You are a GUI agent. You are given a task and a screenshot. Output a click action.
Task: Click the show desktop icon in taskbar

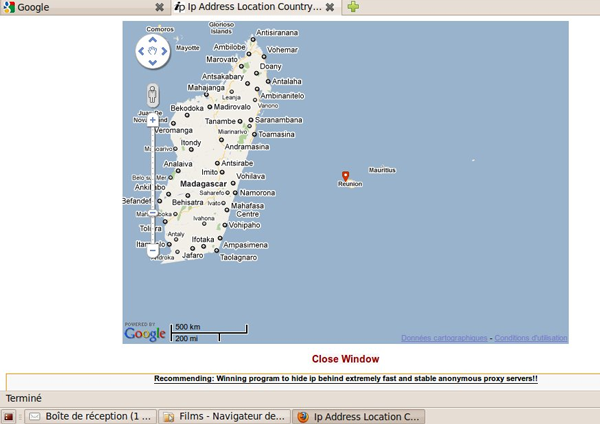8,416
